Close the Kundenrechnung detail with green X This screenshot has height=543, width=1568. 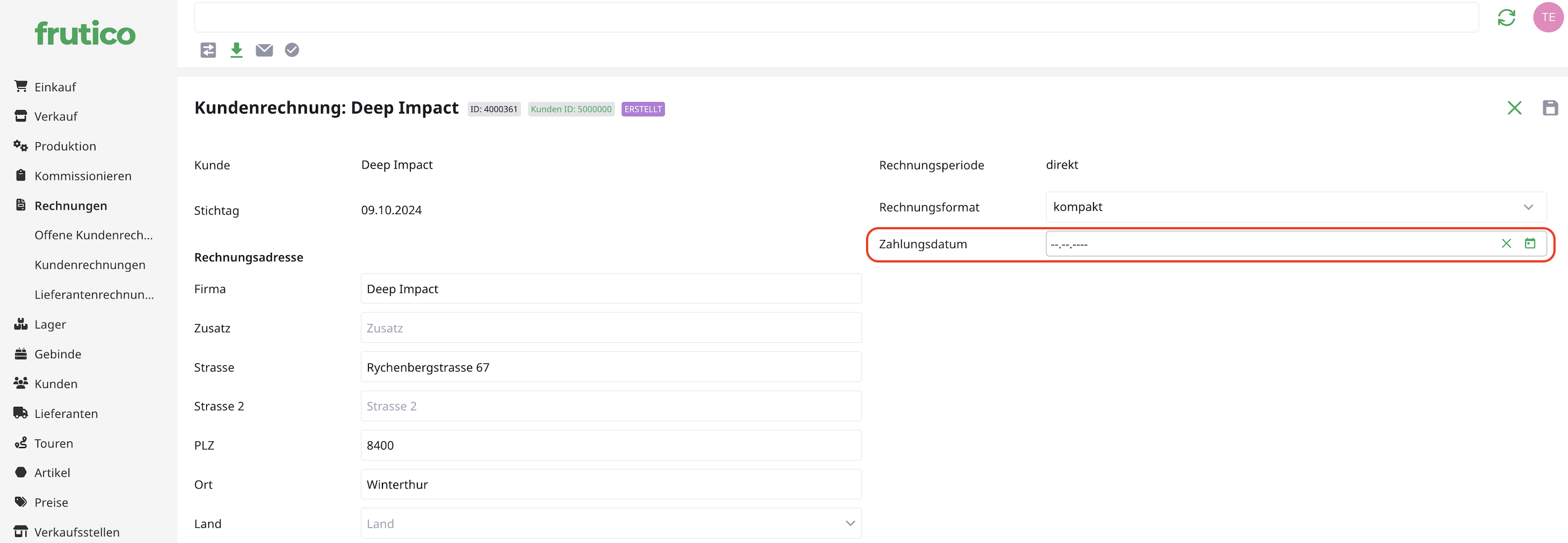pos(1515,108)
